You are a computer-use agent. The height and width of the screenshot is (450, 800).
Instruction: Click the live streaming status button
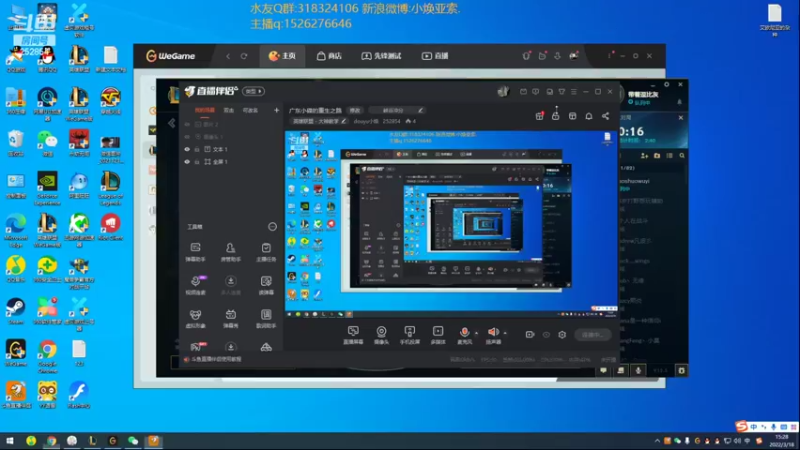coord(592,335)
